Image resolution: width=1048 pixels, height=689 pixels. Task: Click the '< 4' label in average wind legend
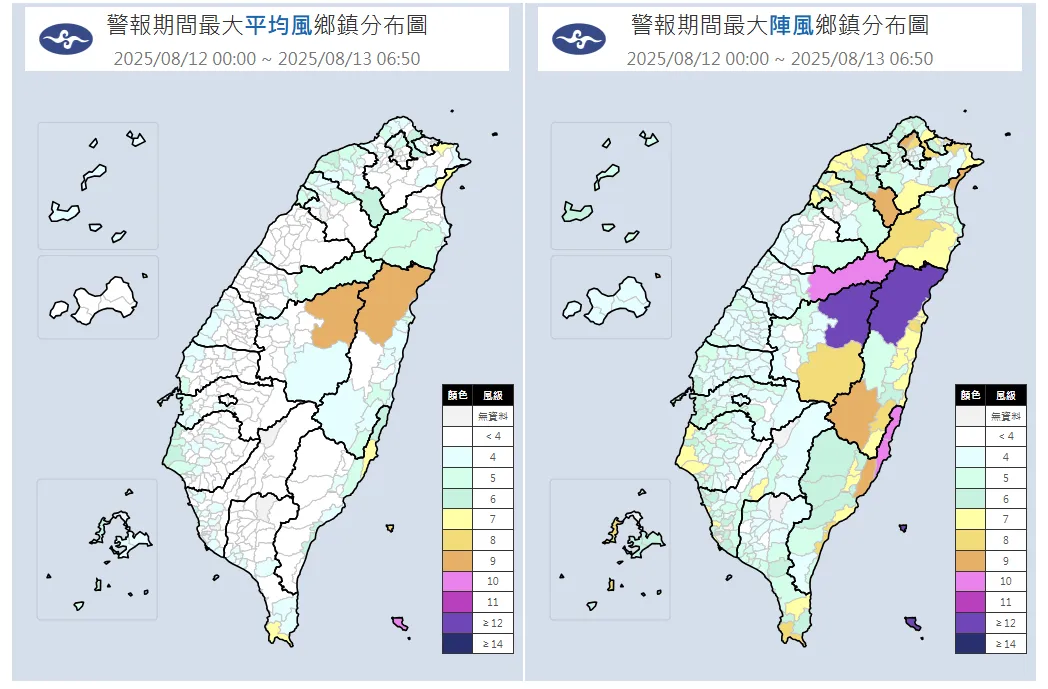tap(493, 436)
